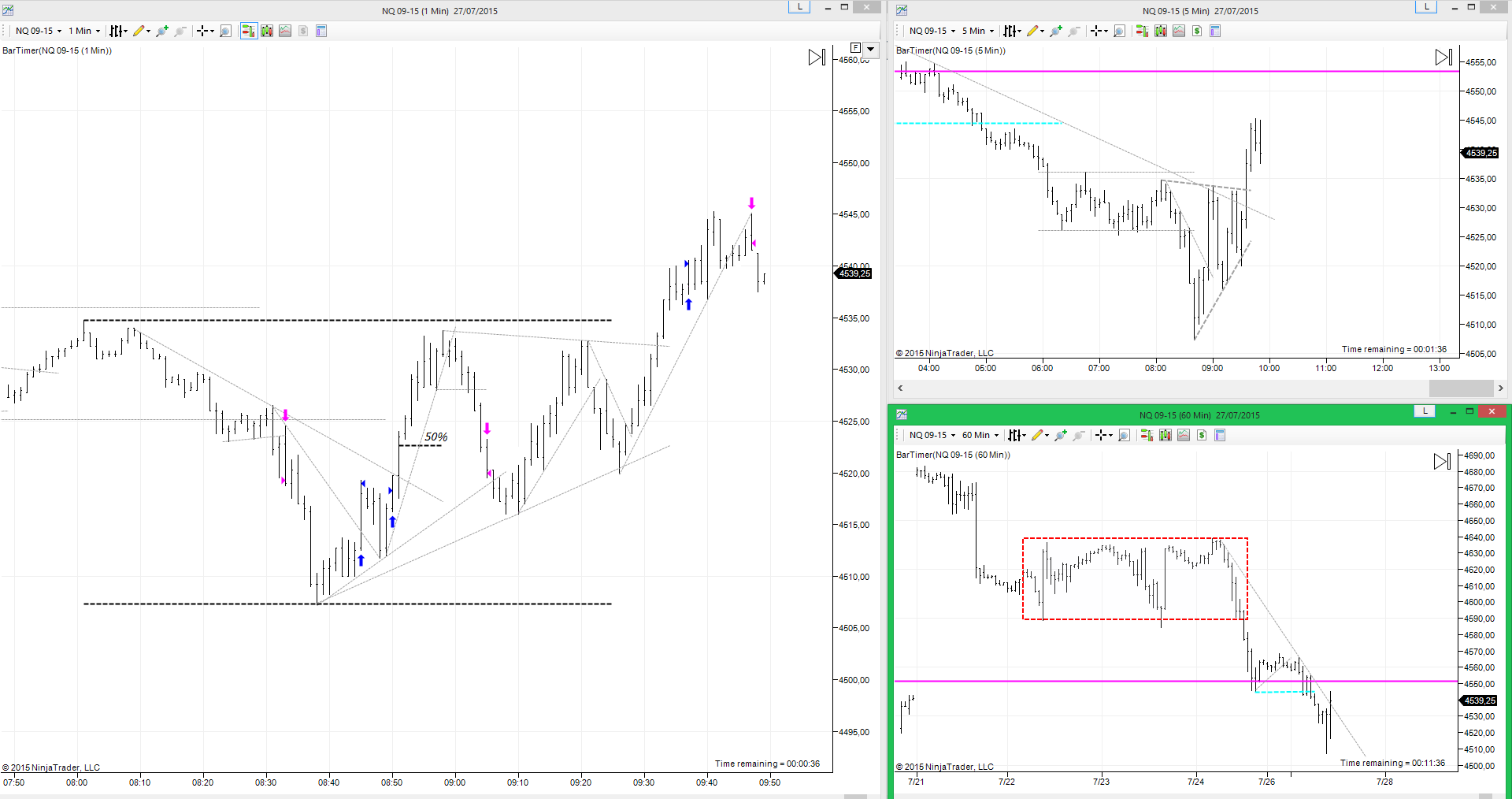Click left arrow of 5 Min chart scrollbar
Viewport: 1512px width, 799px height.
900,388
